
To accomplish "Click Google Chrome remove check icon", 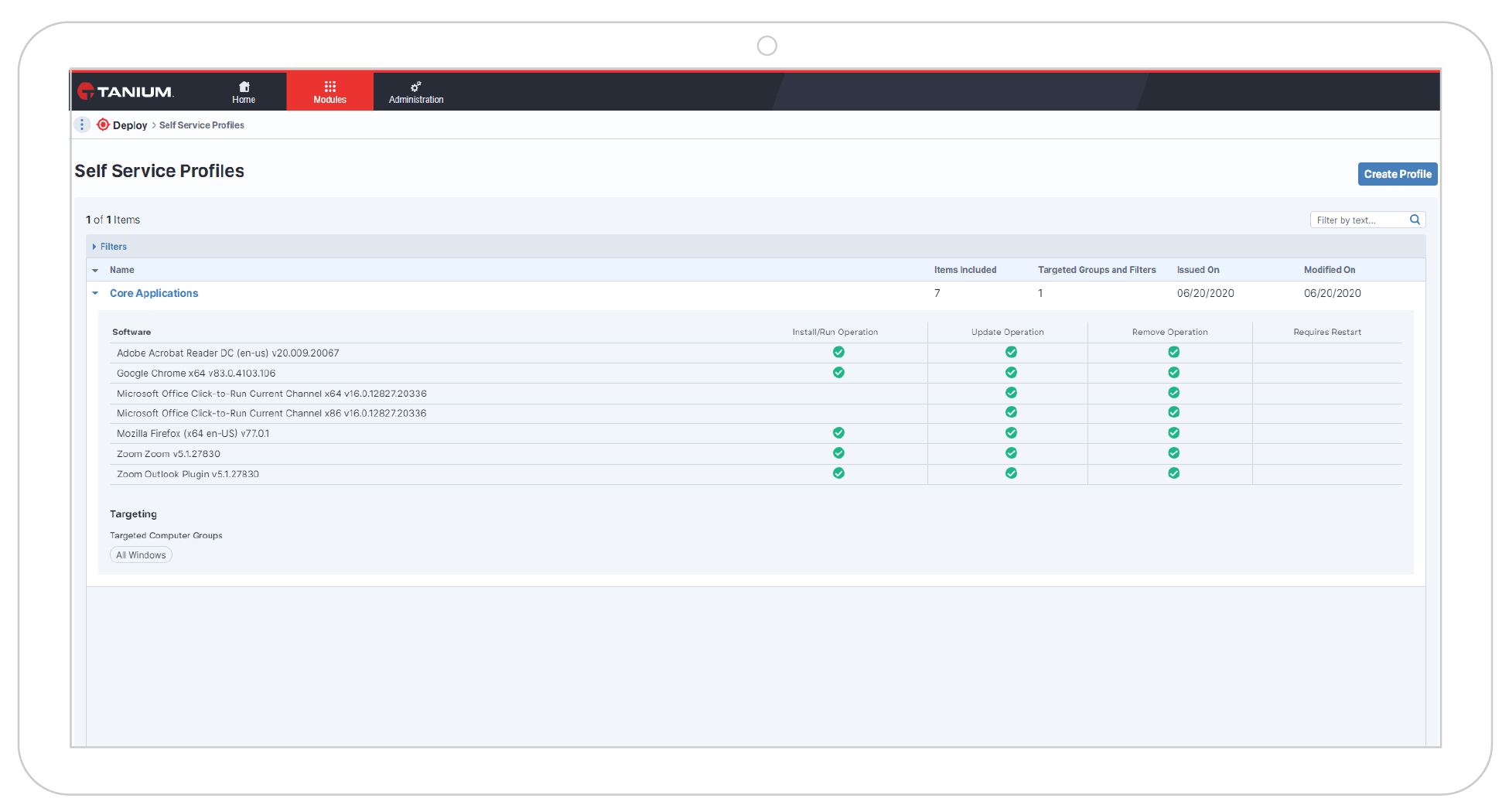I will point(1173,373).
